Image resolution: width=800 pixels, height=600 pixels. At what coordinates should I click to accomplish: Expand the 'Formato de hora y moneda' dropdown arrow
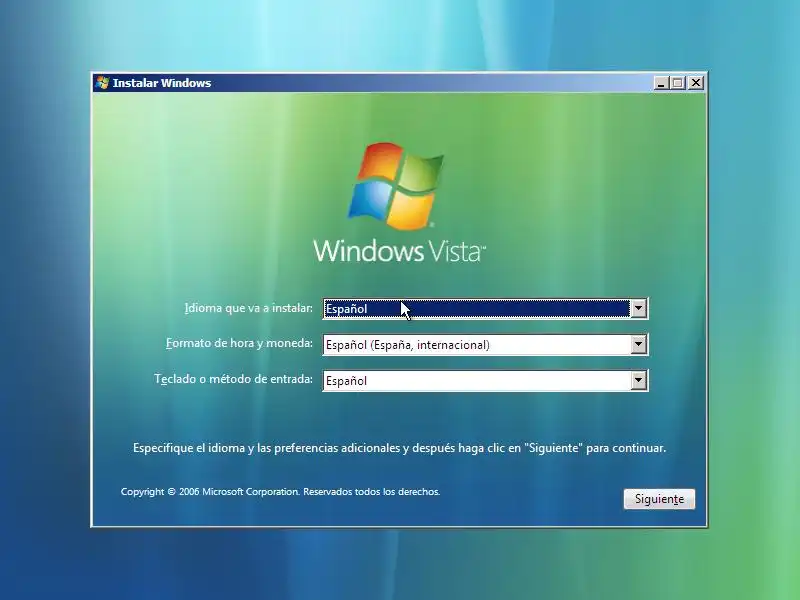point(638,344)
